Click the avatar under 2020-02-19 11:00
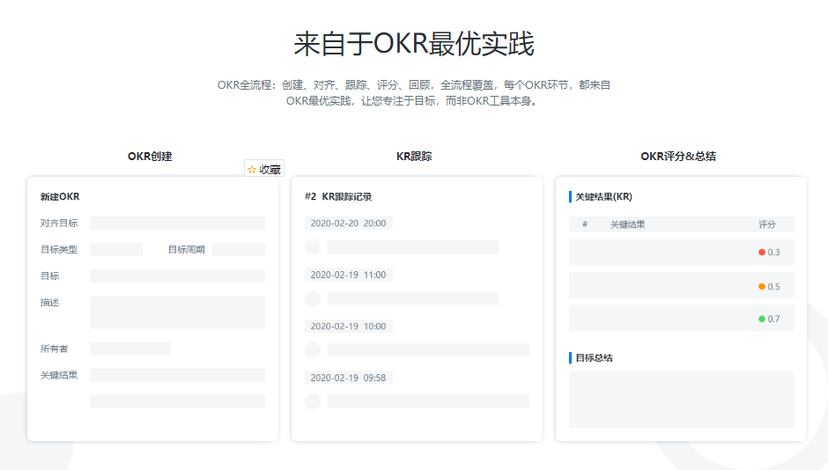The width and height of the screenshot is (828, 470). point(313,298)
